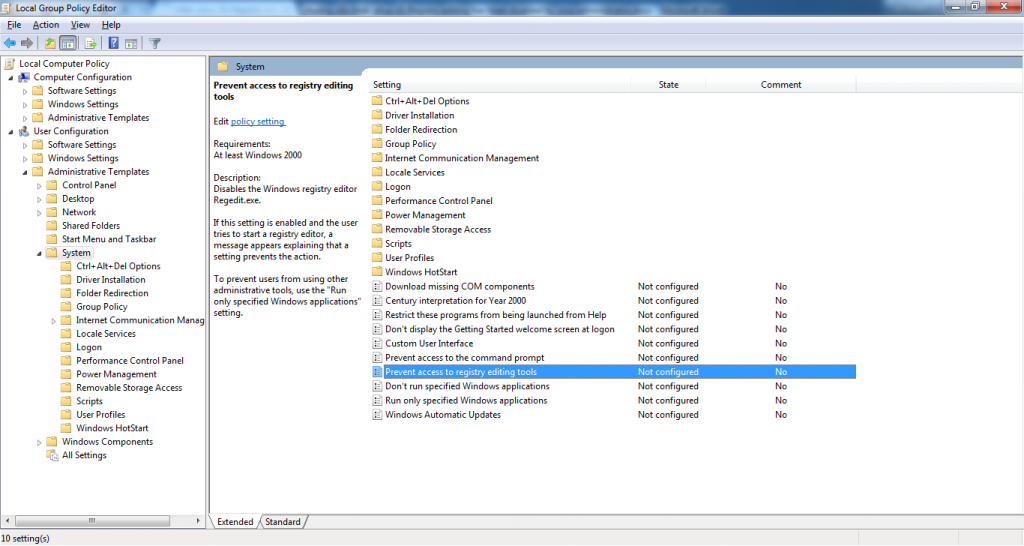Collapse the System folder in tree
Viewport: 1024px width, 546px height.
pyautogui.click(x=40, y=253)
